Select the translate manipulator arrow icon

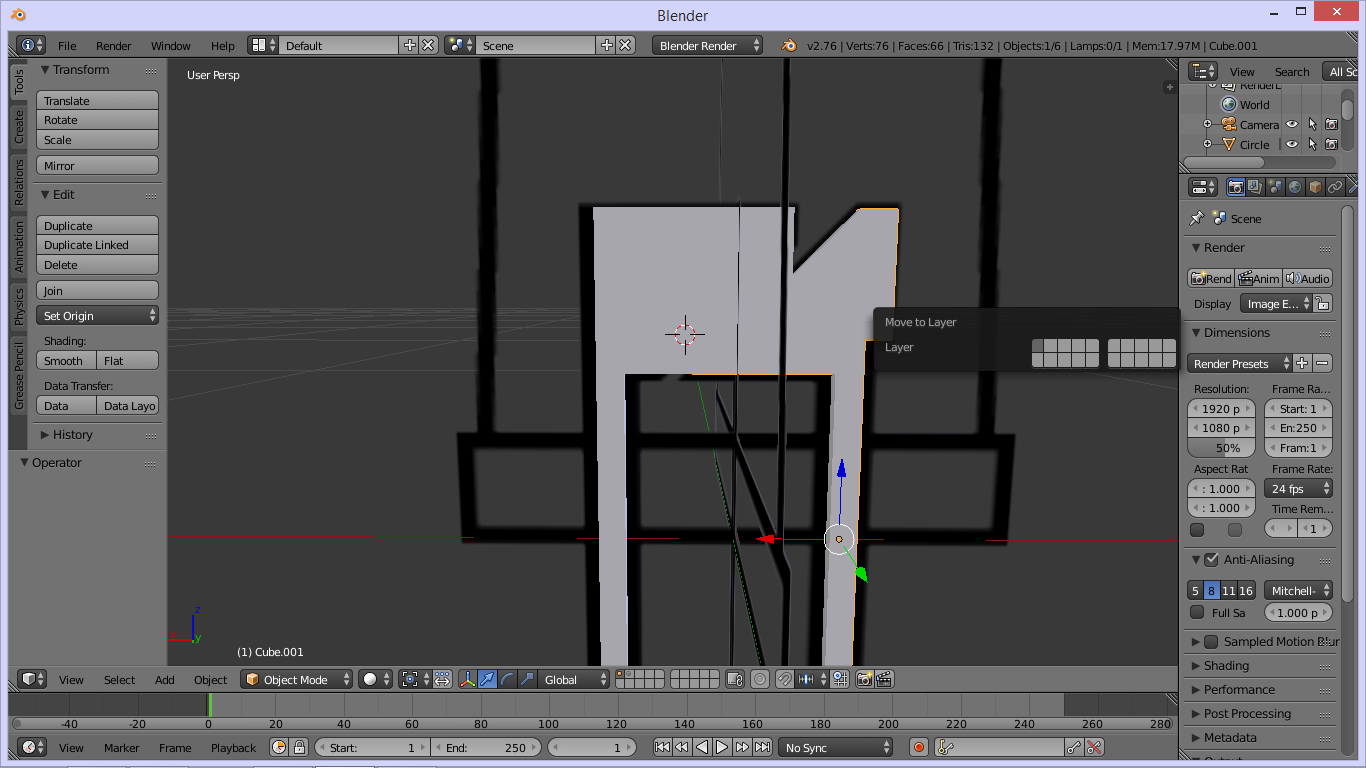coord(487,679)
